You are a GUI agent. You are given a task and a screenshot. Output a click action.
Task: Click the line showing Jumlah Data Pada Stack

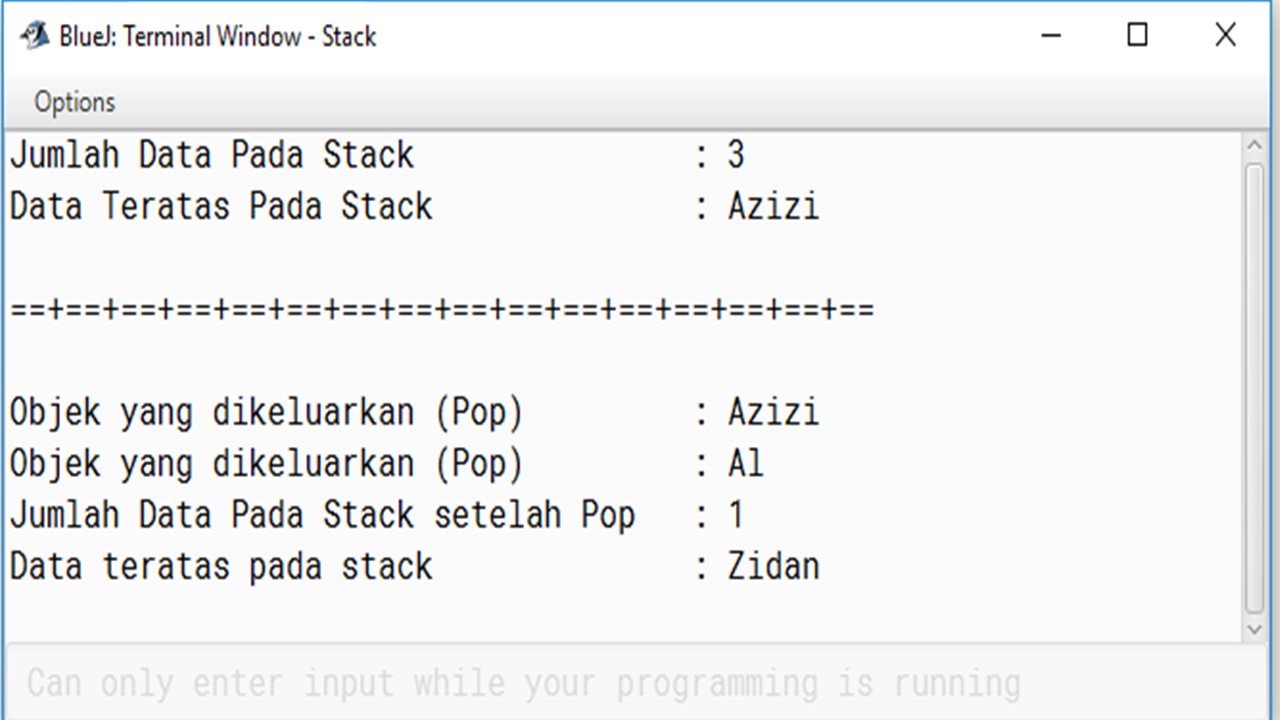click(x=211, y=154)
